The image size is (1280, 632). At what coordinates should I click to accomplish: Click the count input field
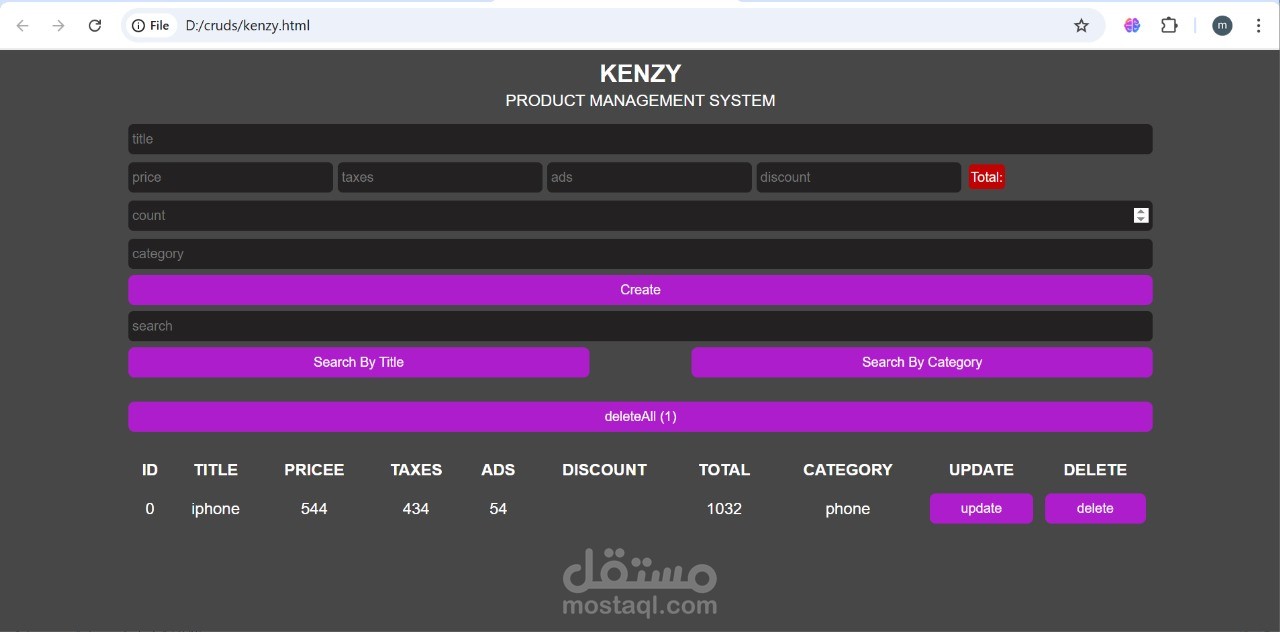click(640, 216)
